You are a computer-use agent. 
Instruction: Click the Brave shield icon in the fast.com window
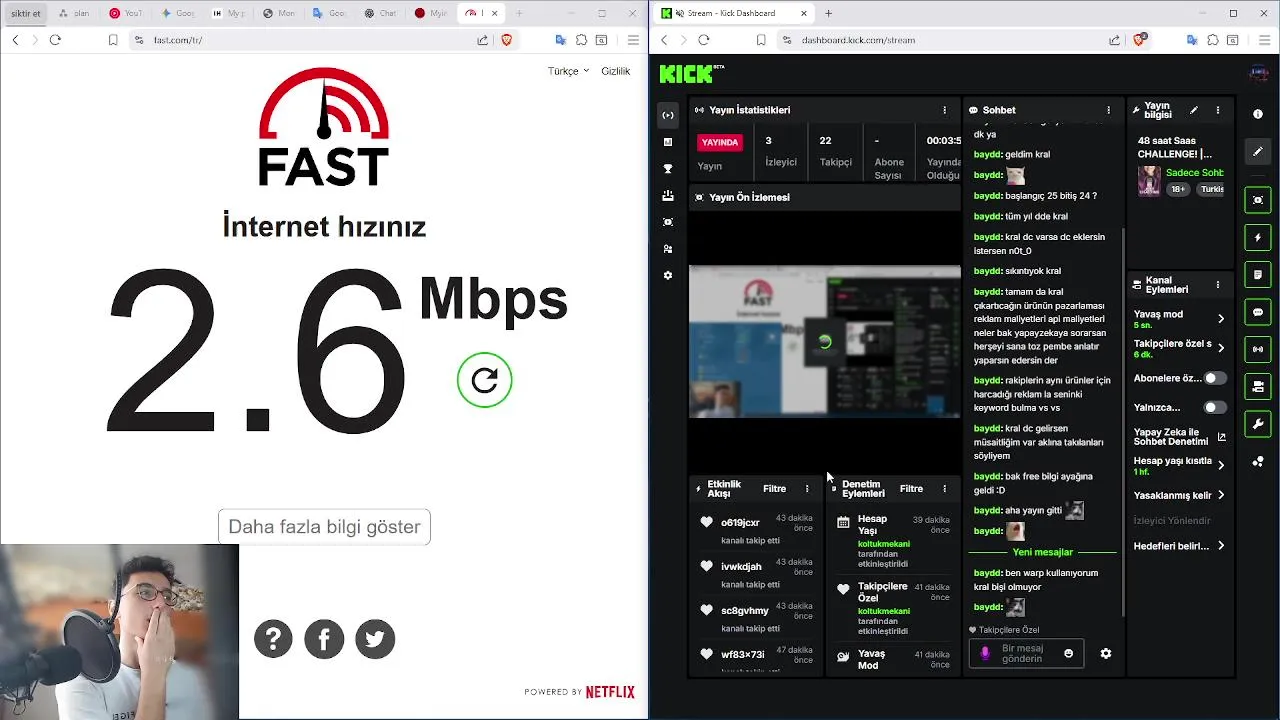[x=507, y=40]
